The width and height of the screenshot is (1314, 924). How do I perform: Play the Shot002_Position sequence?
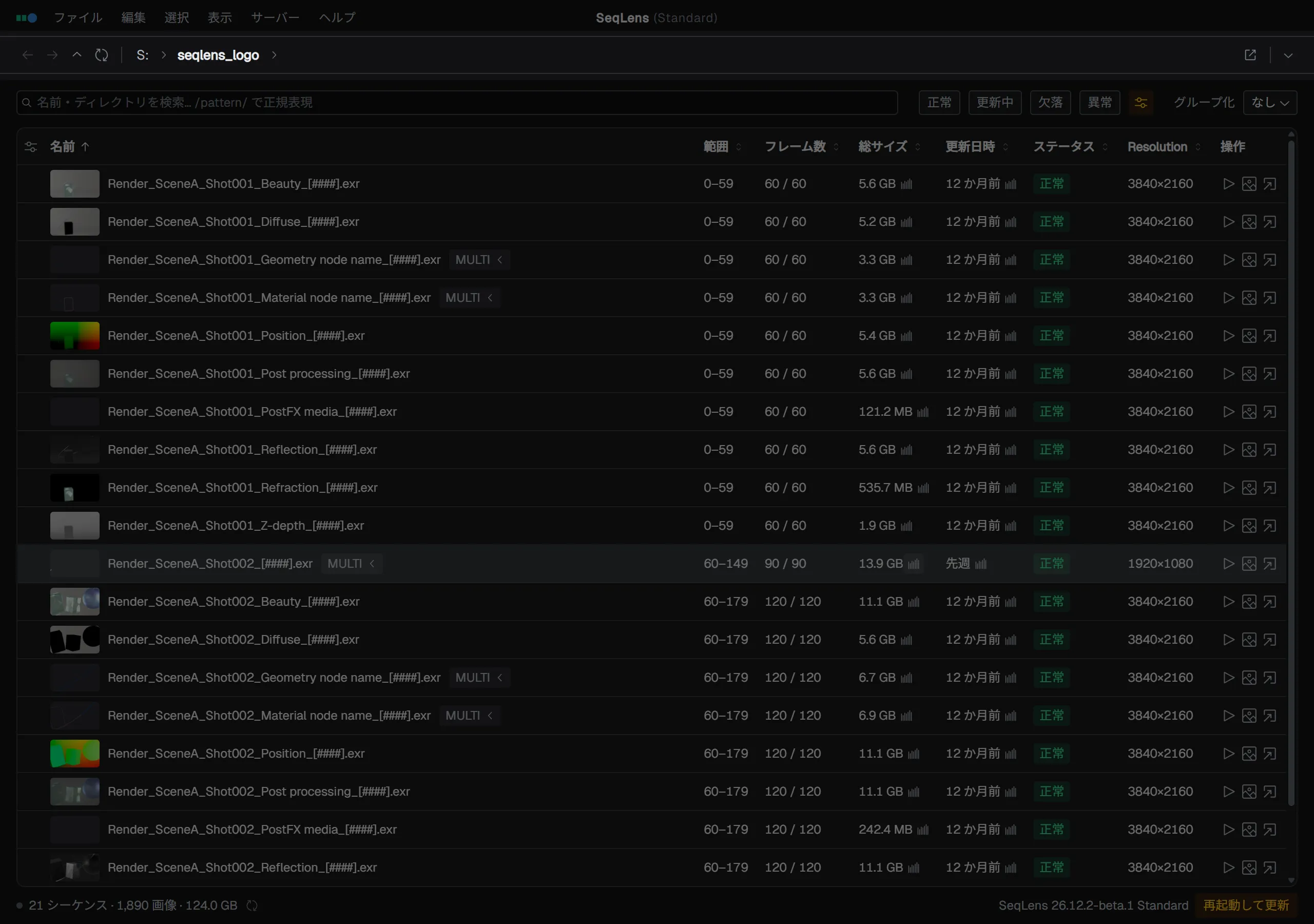pyautogui.click(x=1228, y=754)
